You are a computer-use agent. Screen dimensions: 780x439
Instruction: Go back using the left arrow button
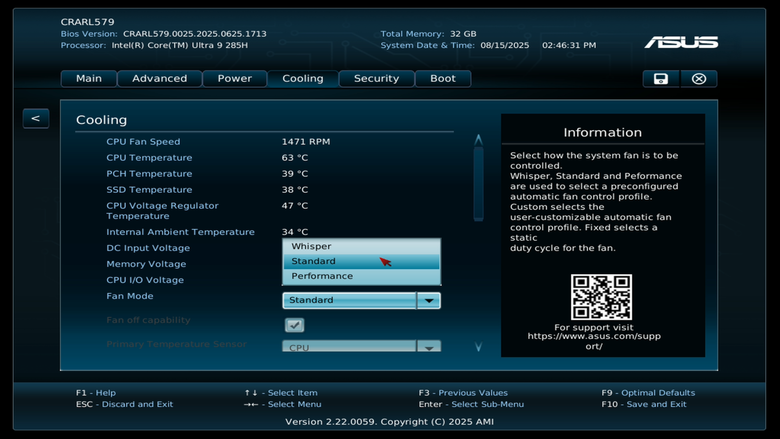coord(36,118)
